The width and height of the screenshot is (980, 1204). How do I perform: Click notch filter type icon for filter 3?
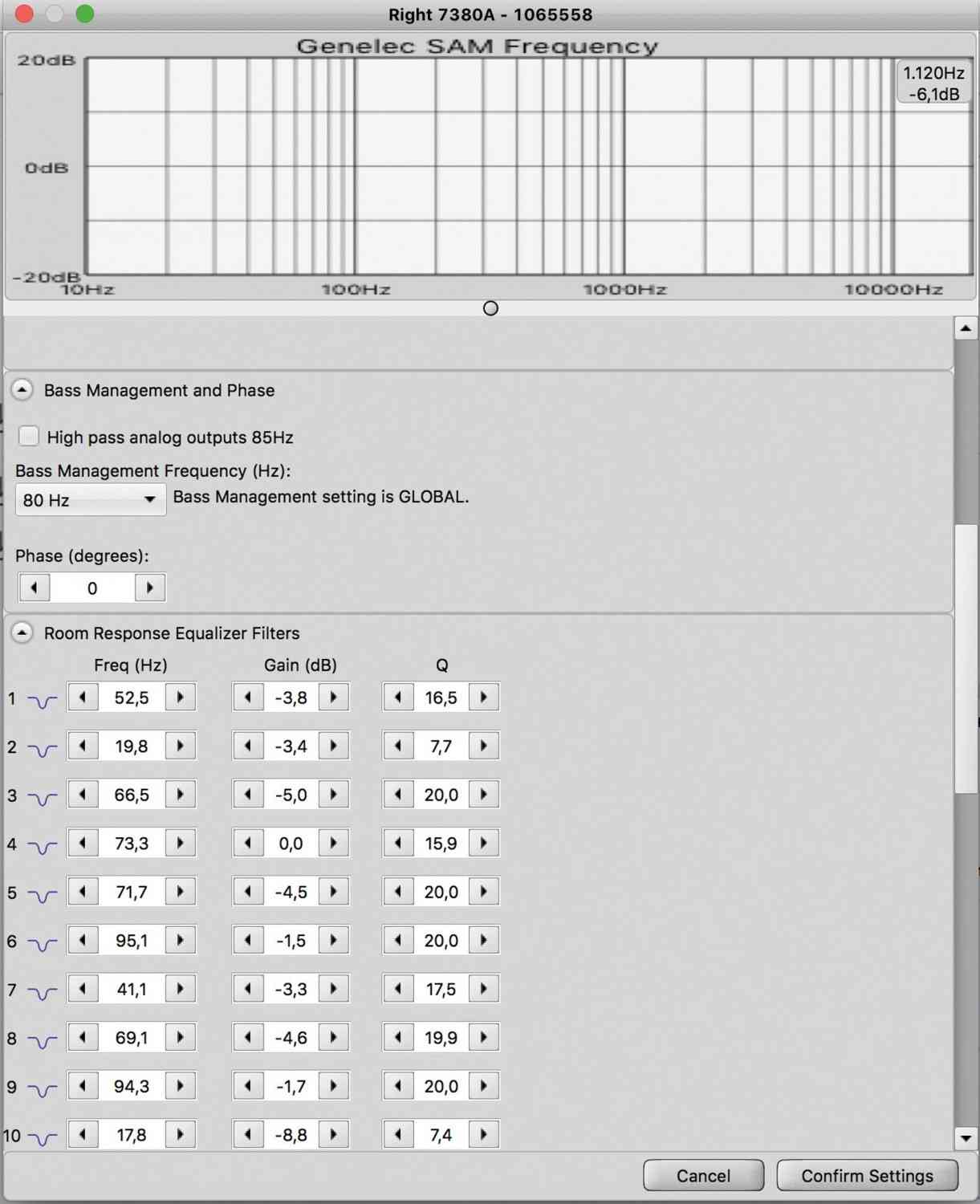coord(42,798)
